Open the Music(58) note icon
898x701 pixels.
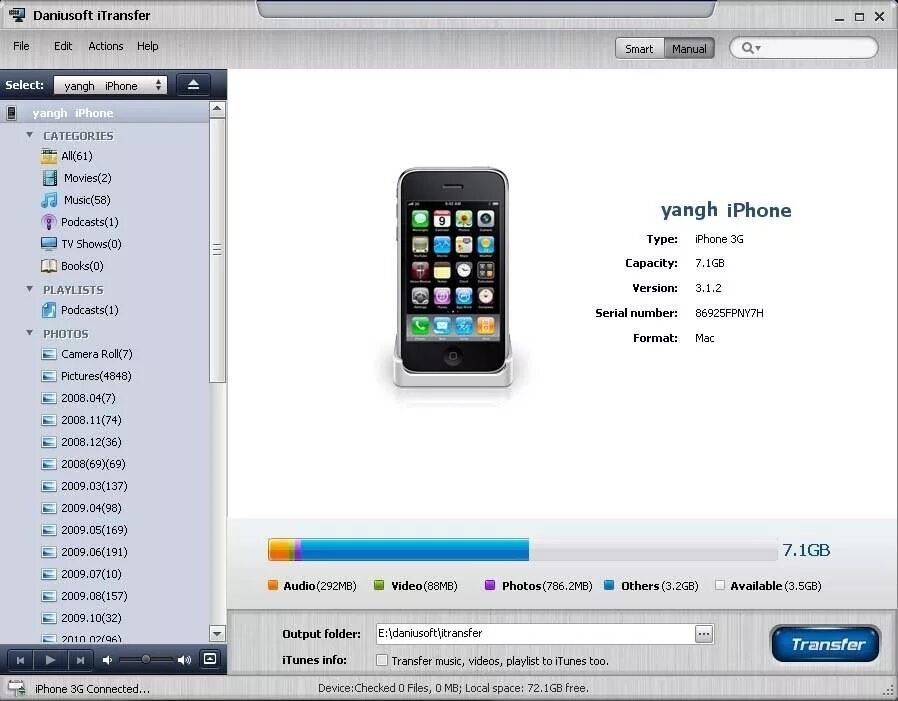tap(49, 200)
